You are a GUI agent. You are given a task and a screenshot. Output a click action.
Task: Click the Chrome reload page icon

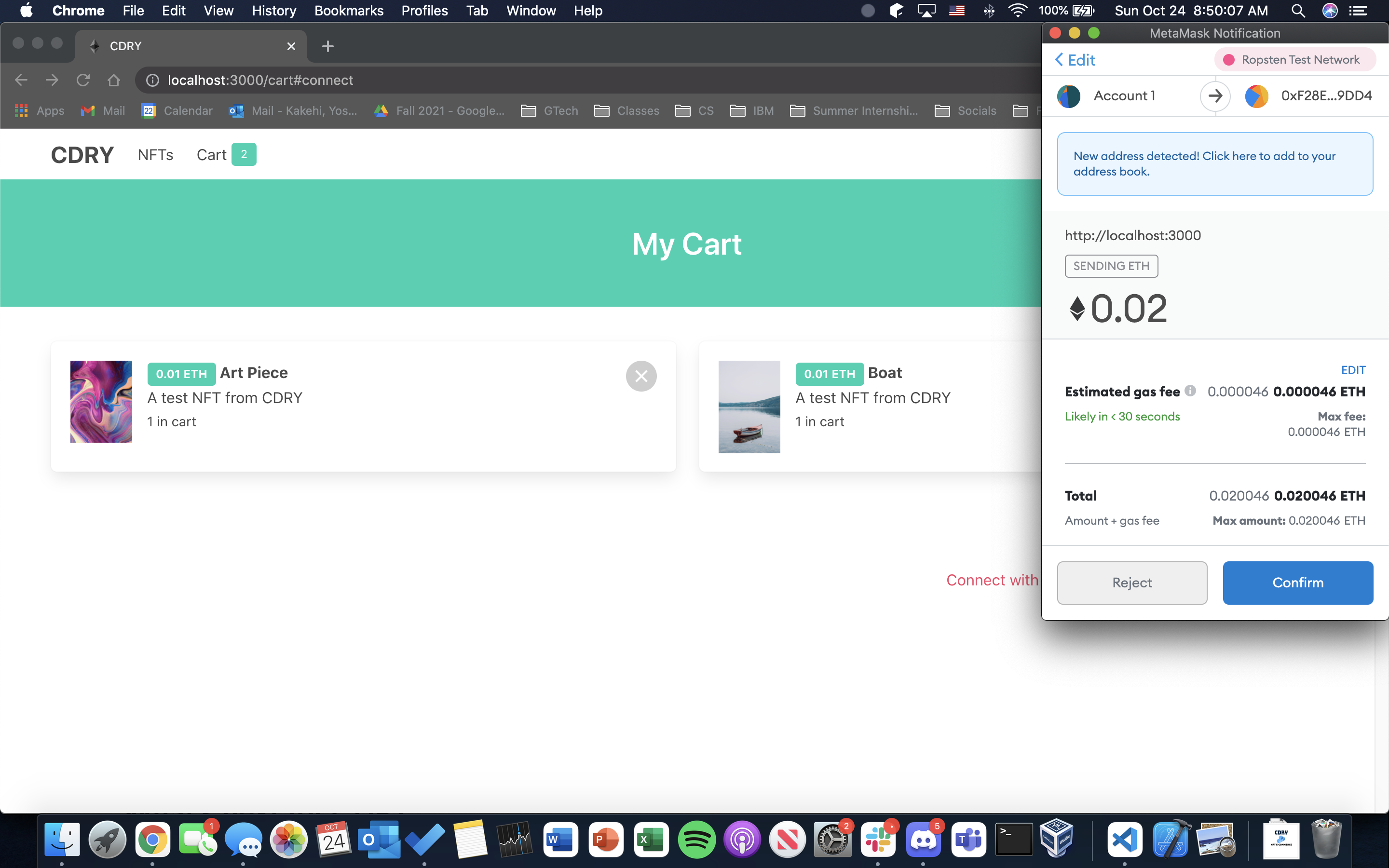83,81
